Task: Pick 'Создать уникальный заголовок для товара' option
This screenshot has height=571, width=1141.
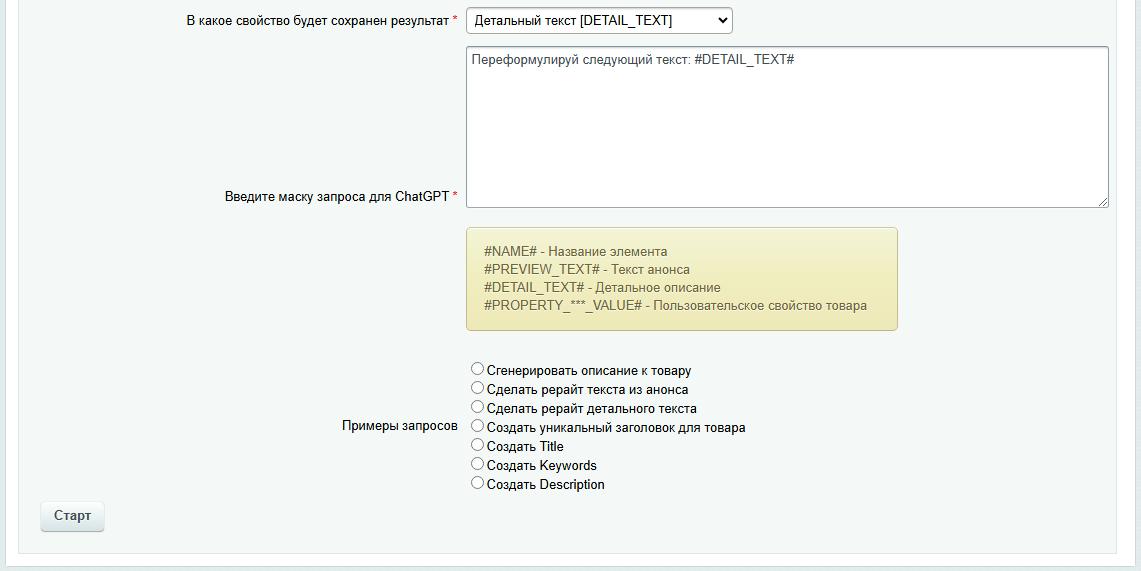Action: [477, 426]
